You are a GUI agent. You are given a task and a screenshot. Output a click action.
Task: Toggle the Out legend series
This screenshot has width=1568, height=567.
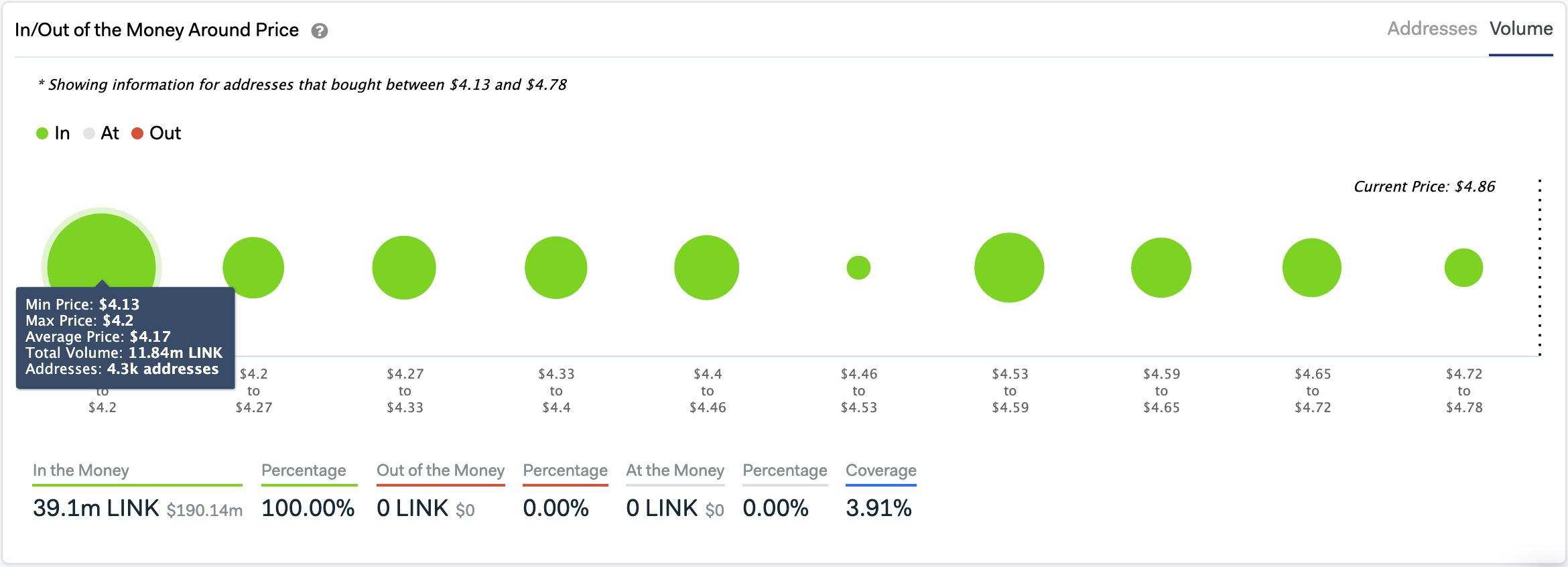click(156, 133)
